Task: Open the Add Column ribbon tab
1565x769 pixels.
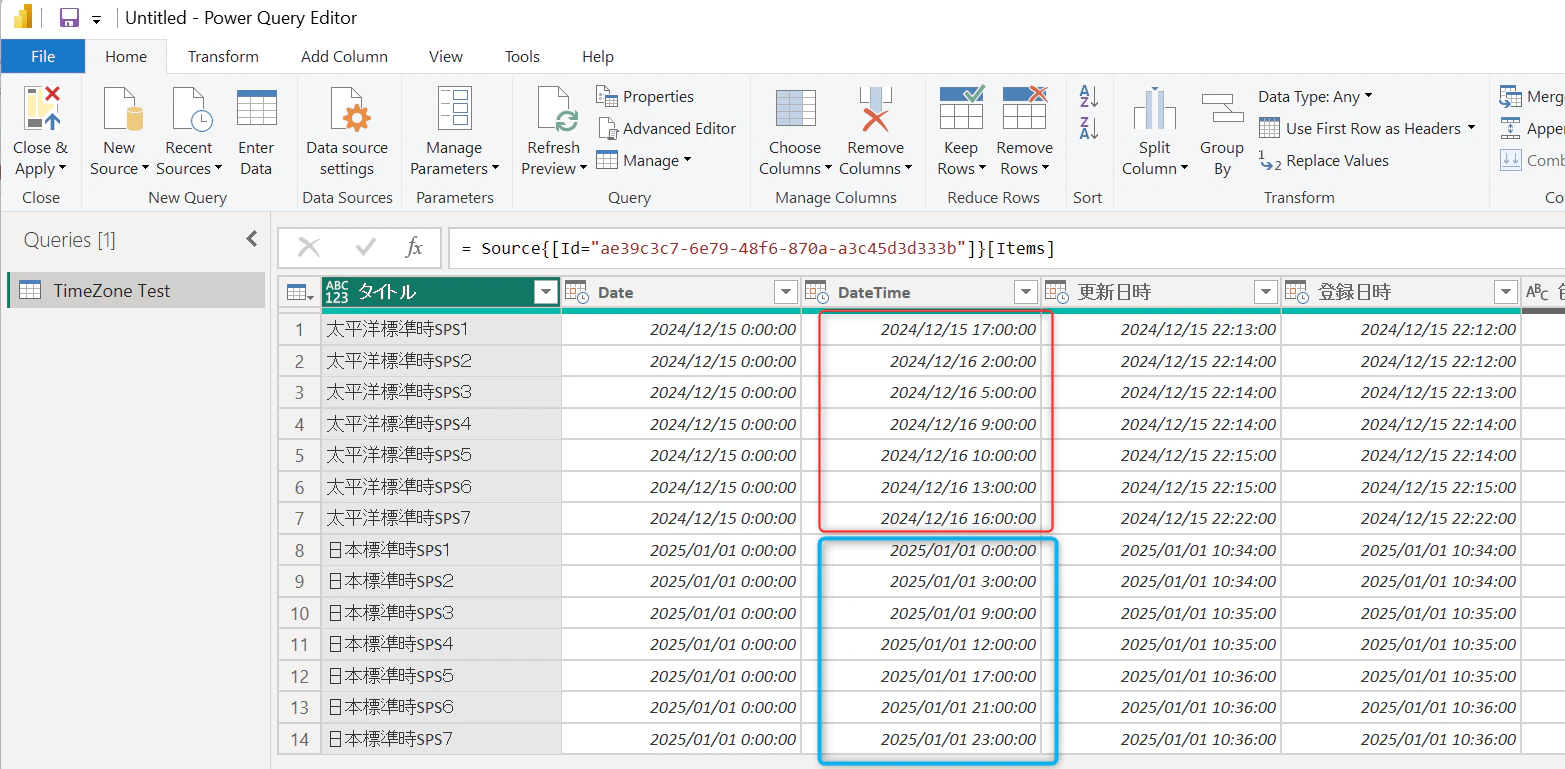Action: [x=344, y=56]
